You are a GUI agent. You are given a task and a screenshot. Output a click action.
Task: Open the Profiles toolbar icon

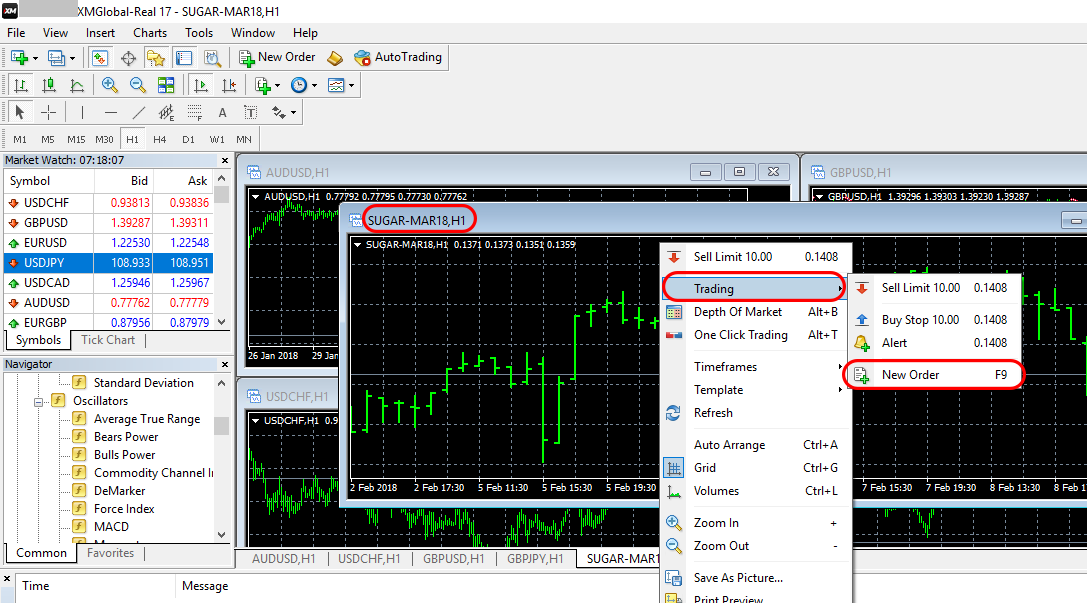[55, 58]
